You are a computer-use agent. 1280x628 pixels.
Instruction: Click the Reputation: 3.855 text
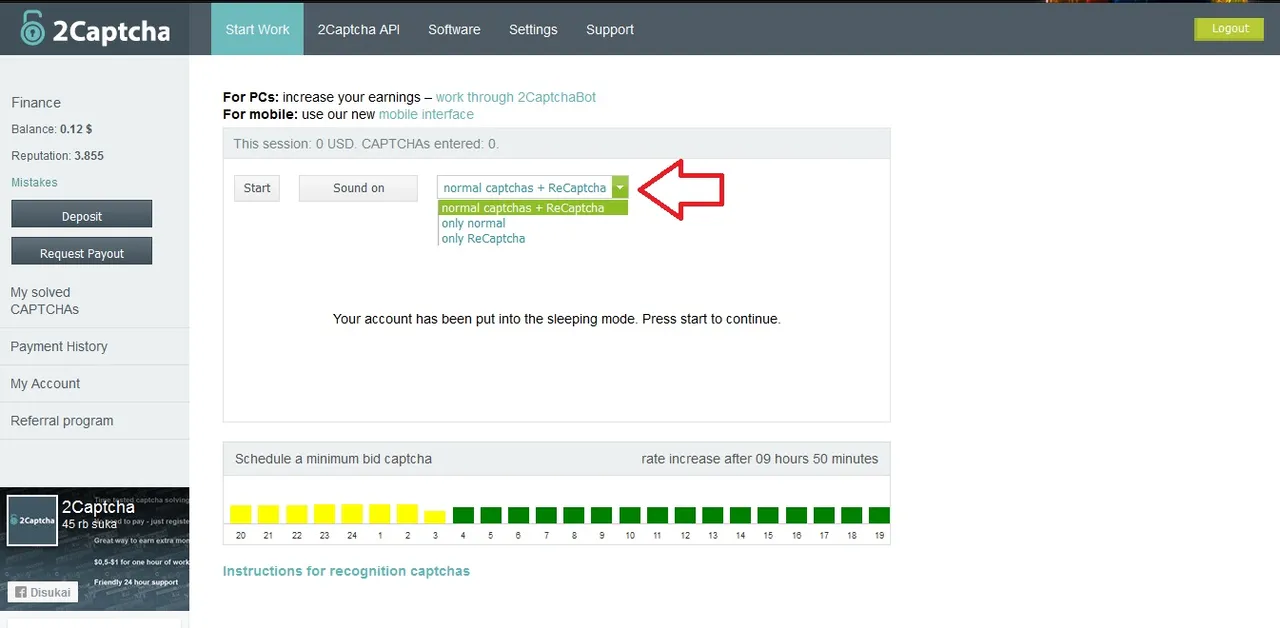(58, 156)
